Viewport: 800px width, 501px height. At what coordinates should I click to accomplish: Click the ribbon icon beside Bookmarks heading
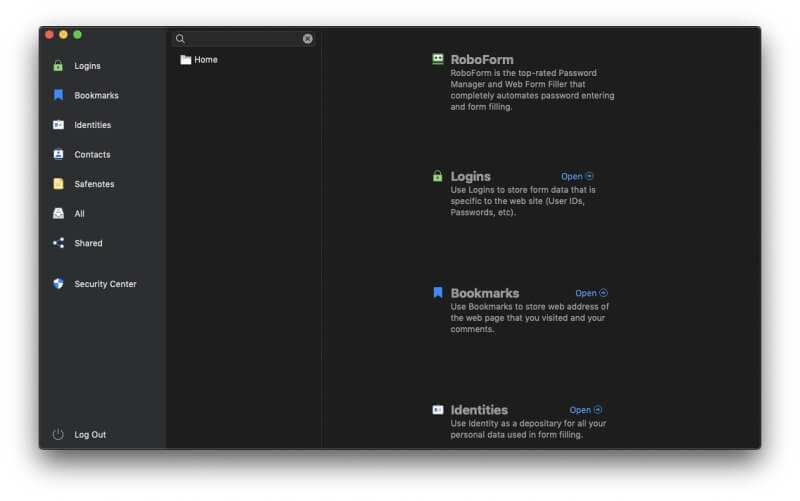point(438,292)
